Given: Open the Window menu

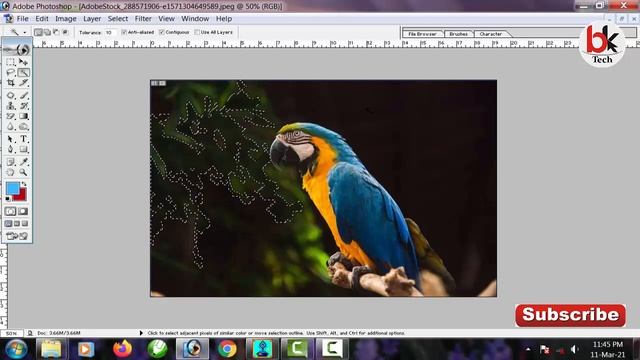Looking at the screenshot, I should (x=195, y=19).
